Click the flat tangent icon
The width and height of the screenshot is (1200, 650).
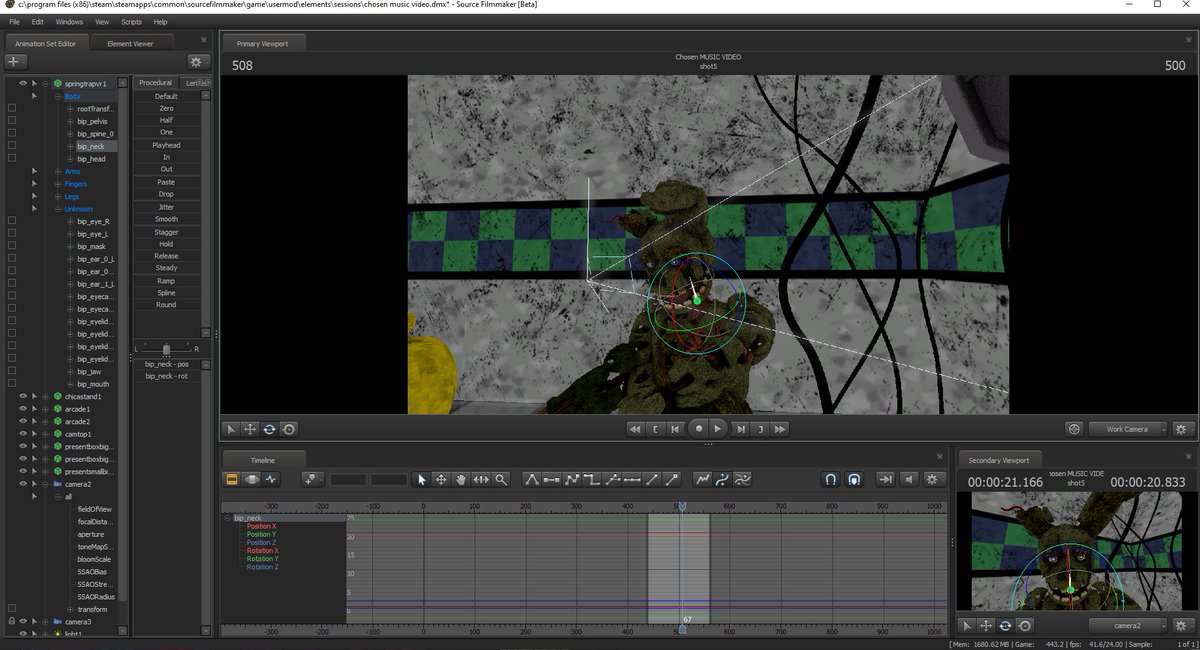(552, 479)
